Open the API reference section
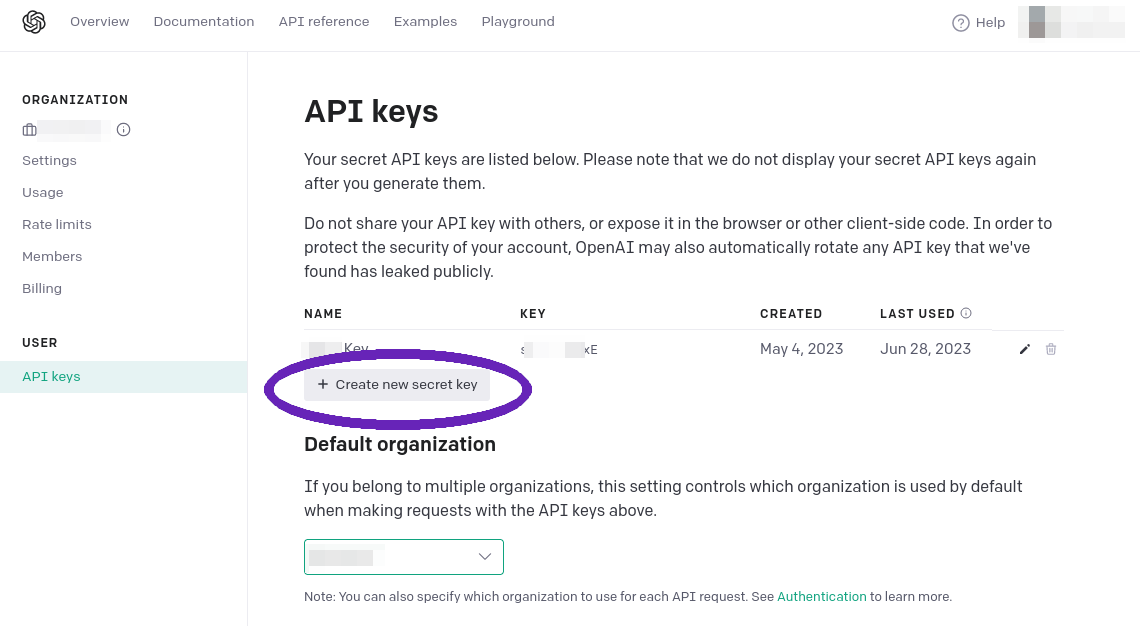 pyautogui.click(x=324, y=21)
